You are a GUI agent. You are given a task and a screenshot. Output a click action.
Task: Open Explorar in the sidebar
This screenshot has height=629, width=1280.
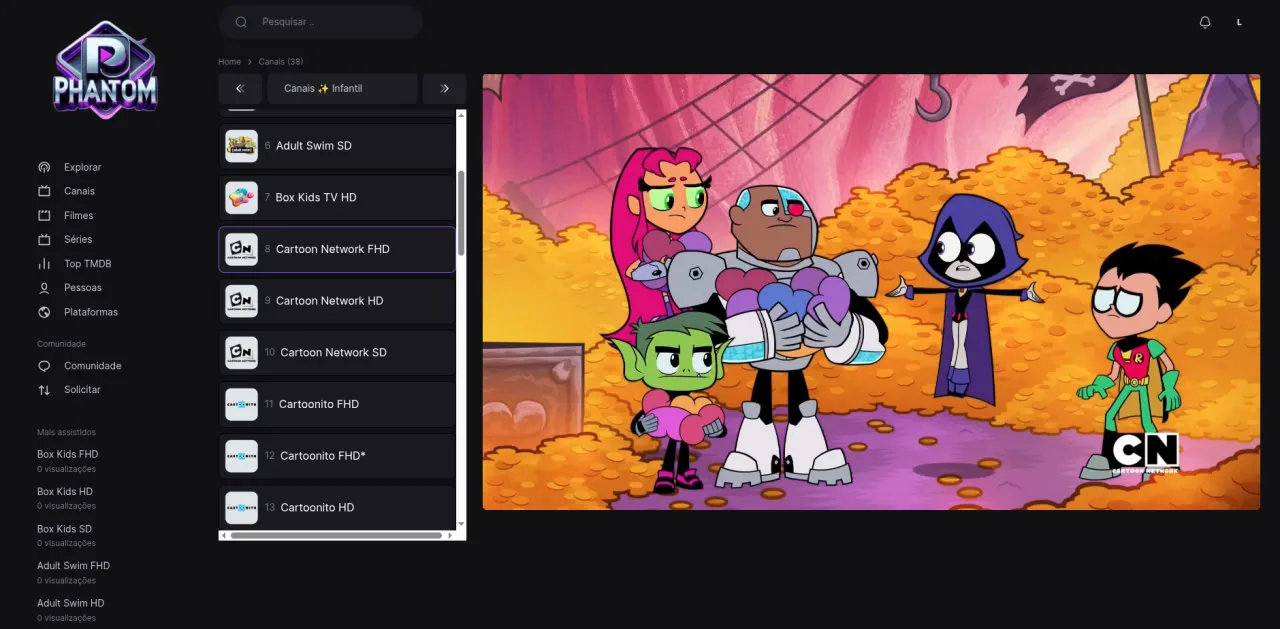(82, 167)
